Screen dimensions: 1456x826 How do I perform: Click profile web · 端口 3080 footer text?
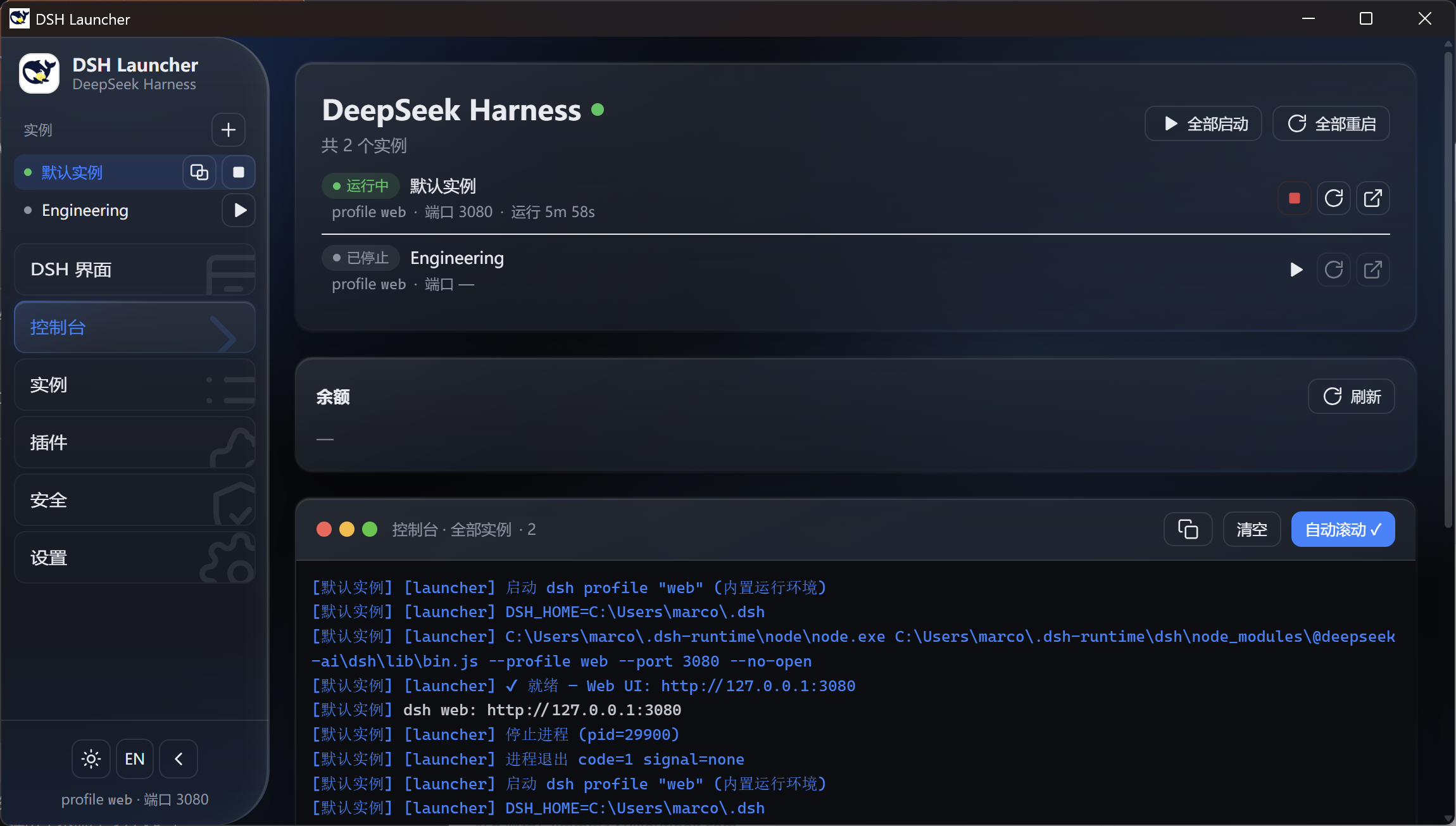pos(135,799)
